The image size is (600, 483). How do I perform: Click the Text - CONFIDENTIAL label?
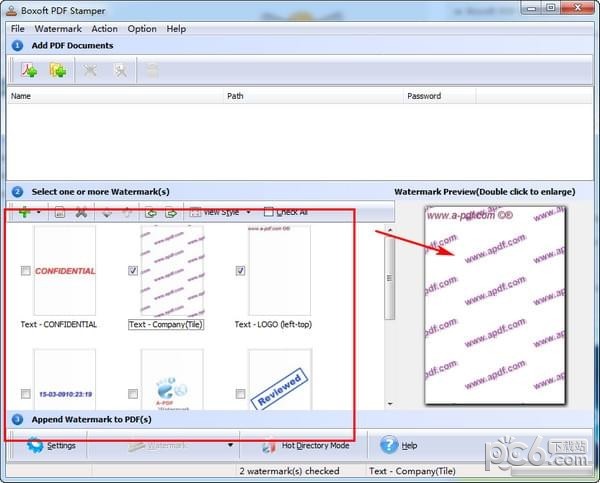tap(59, 325)
